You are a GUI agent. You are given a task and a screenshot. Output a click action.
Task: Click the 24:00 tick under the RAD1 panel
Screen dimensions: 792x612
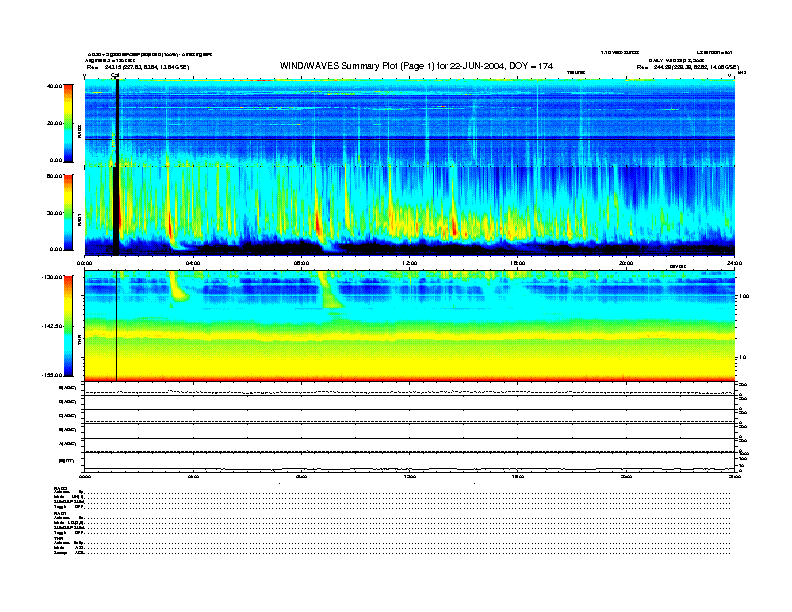734,264
